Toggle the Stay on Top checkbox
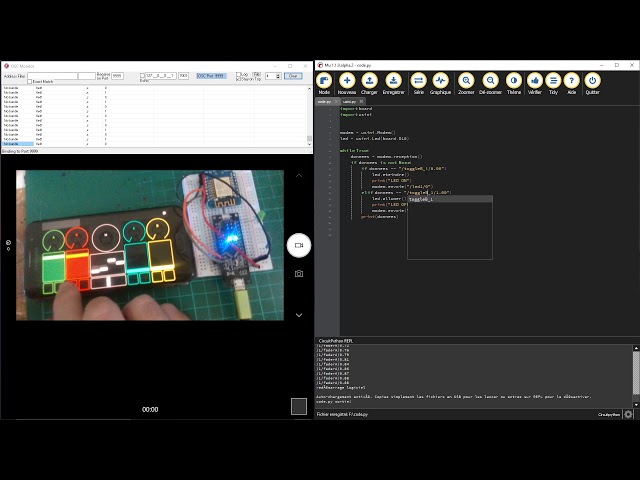 [238, 79]
